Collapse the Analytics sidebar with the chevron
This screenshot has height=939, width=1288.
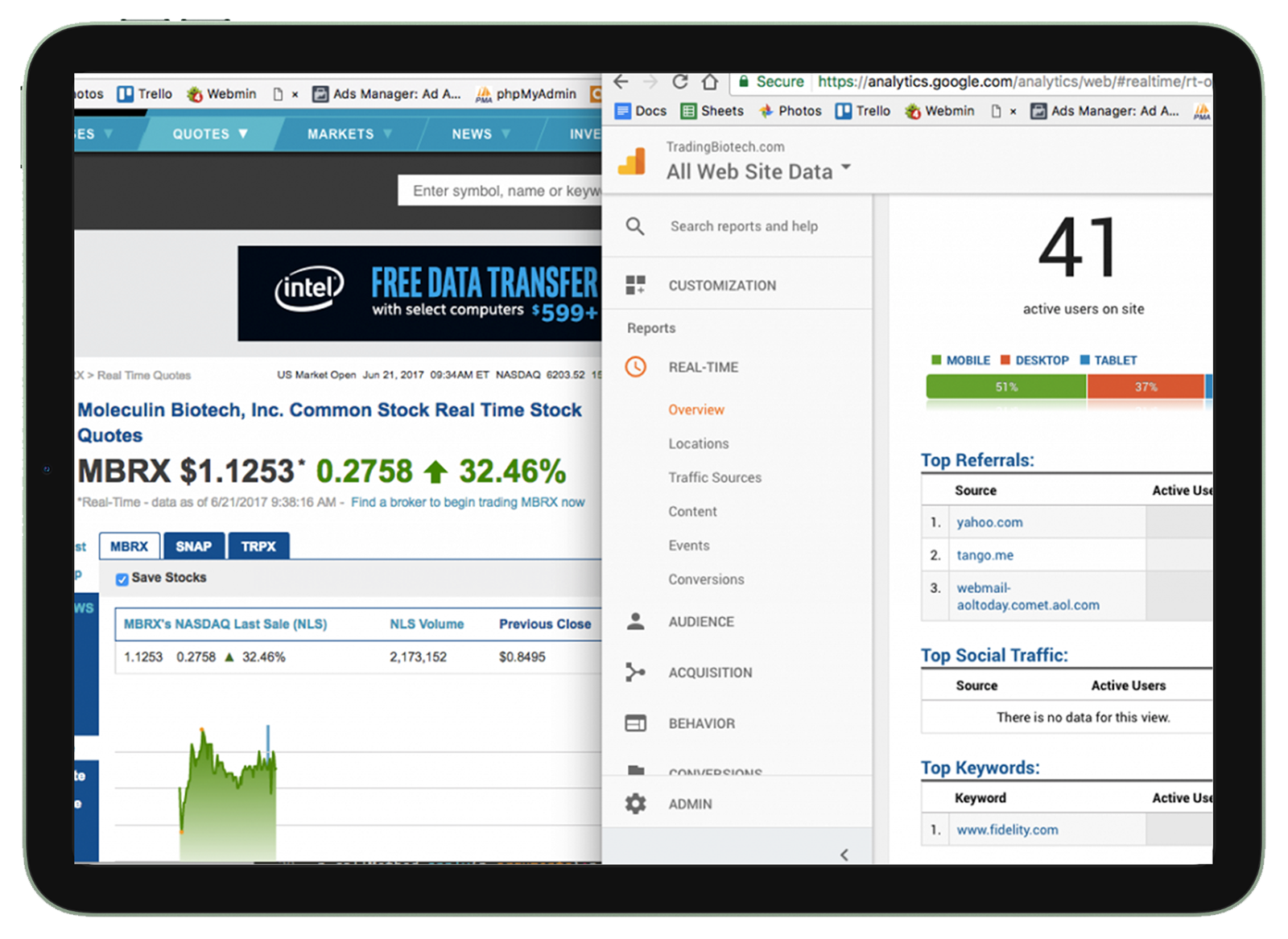844,855
